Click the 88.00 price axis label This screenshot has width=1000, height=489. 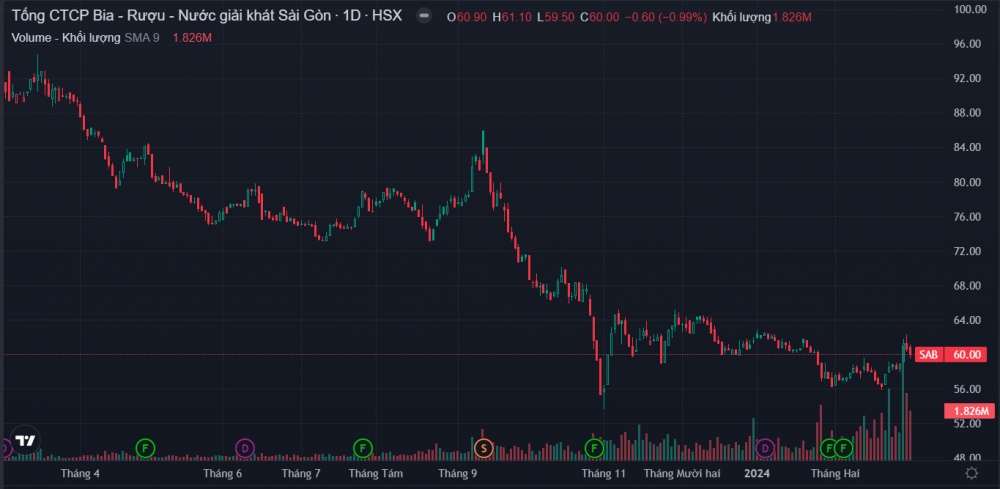(966, 113)
